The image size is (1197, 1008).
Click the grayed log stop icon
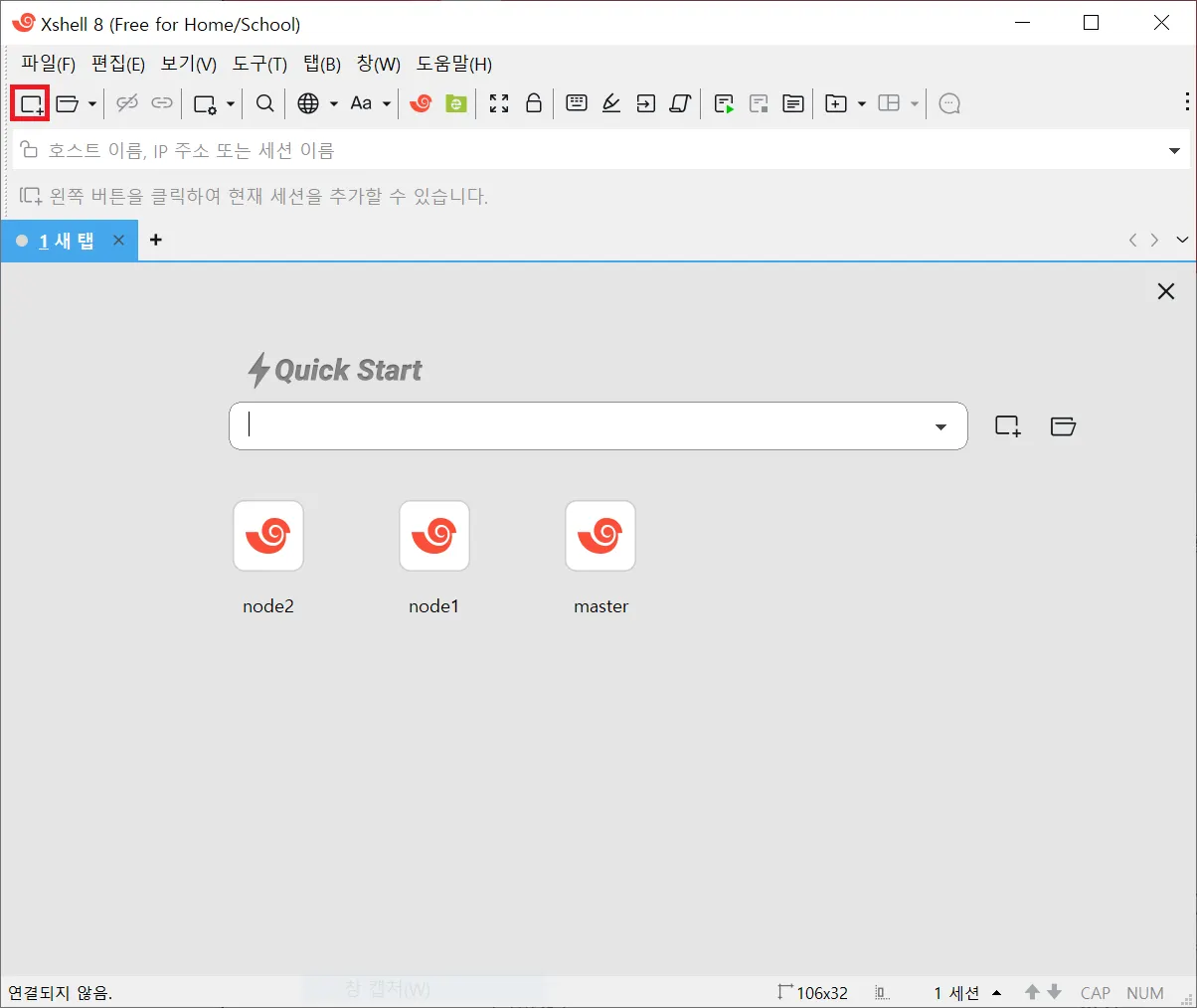pos(760,103)
